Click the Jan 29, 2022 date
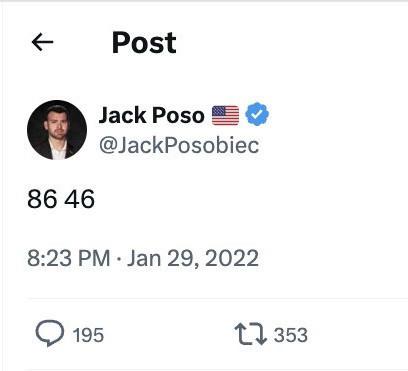Screen dimensions: 408x371 pos(193,259)
